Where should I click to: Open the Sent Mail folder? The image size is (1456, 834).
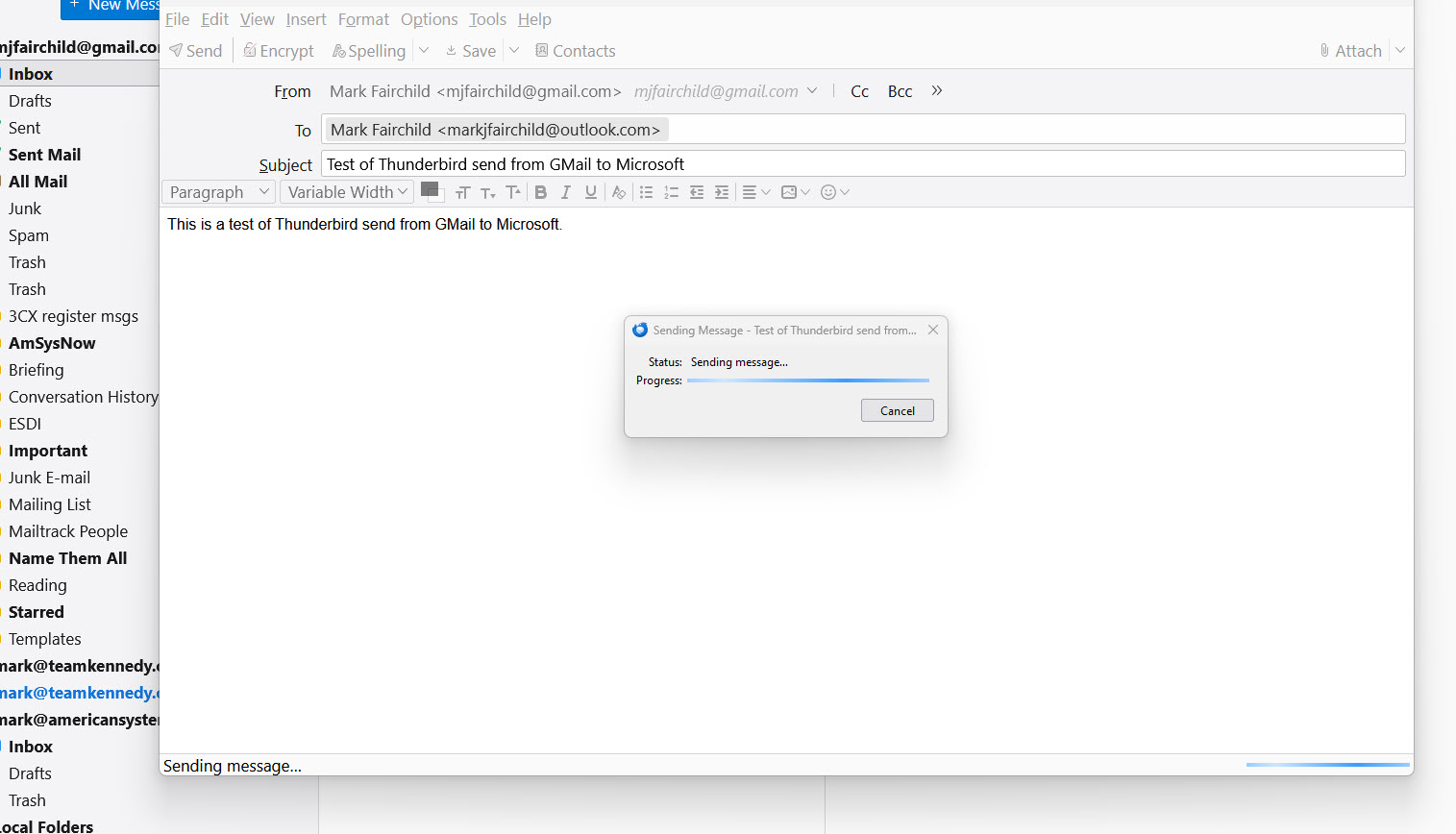point(44,155)
